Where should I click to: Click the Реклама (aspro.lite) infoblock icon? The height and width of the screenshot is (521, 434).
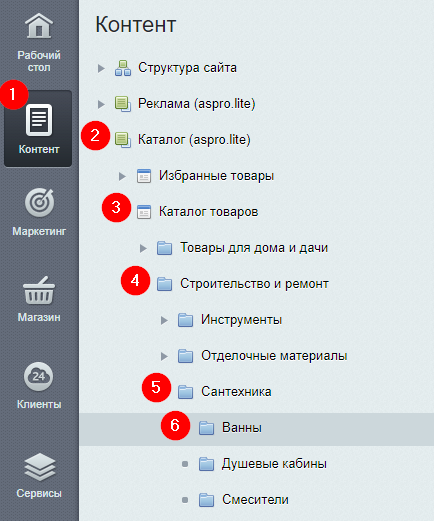point(123,104)
